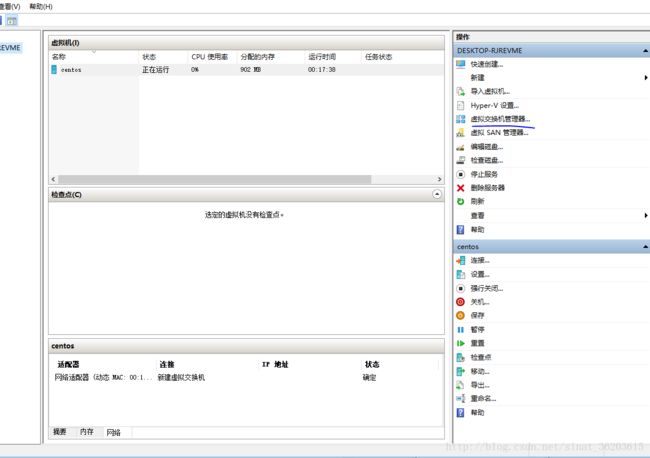Click the green 重置 icon
The image size is (650, 458).
(461, 343)
